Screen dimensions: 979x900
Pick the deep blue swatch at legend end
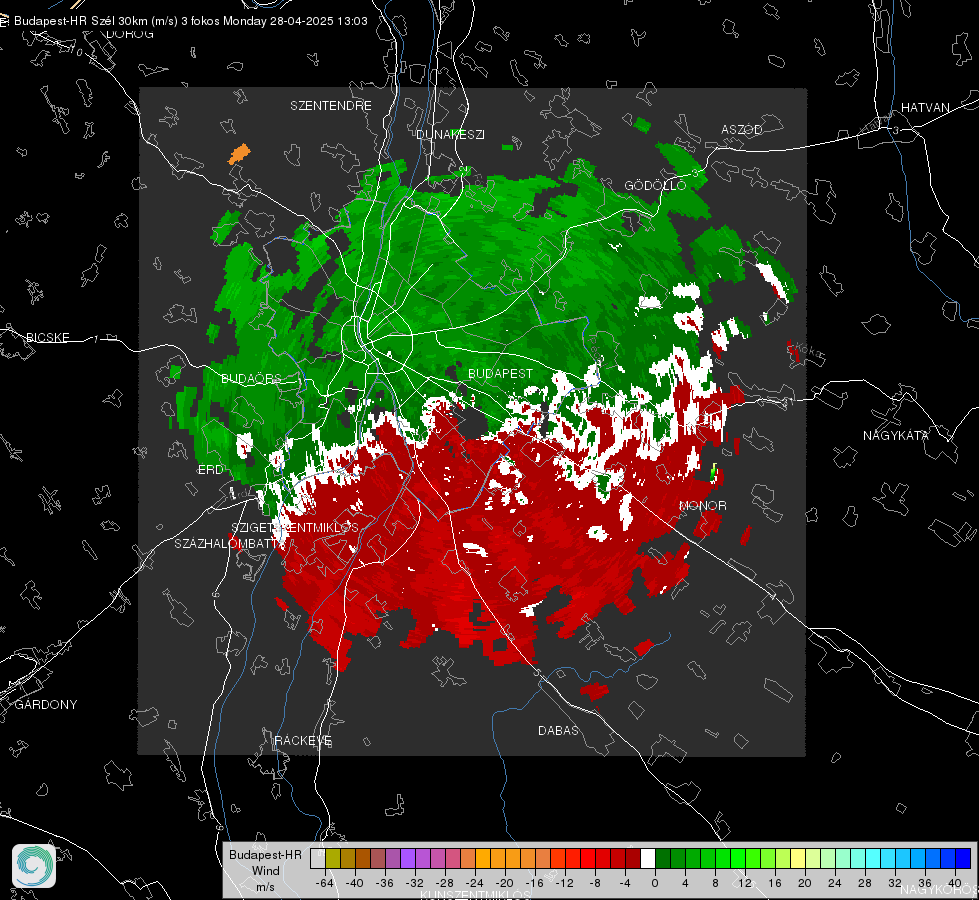963,858
